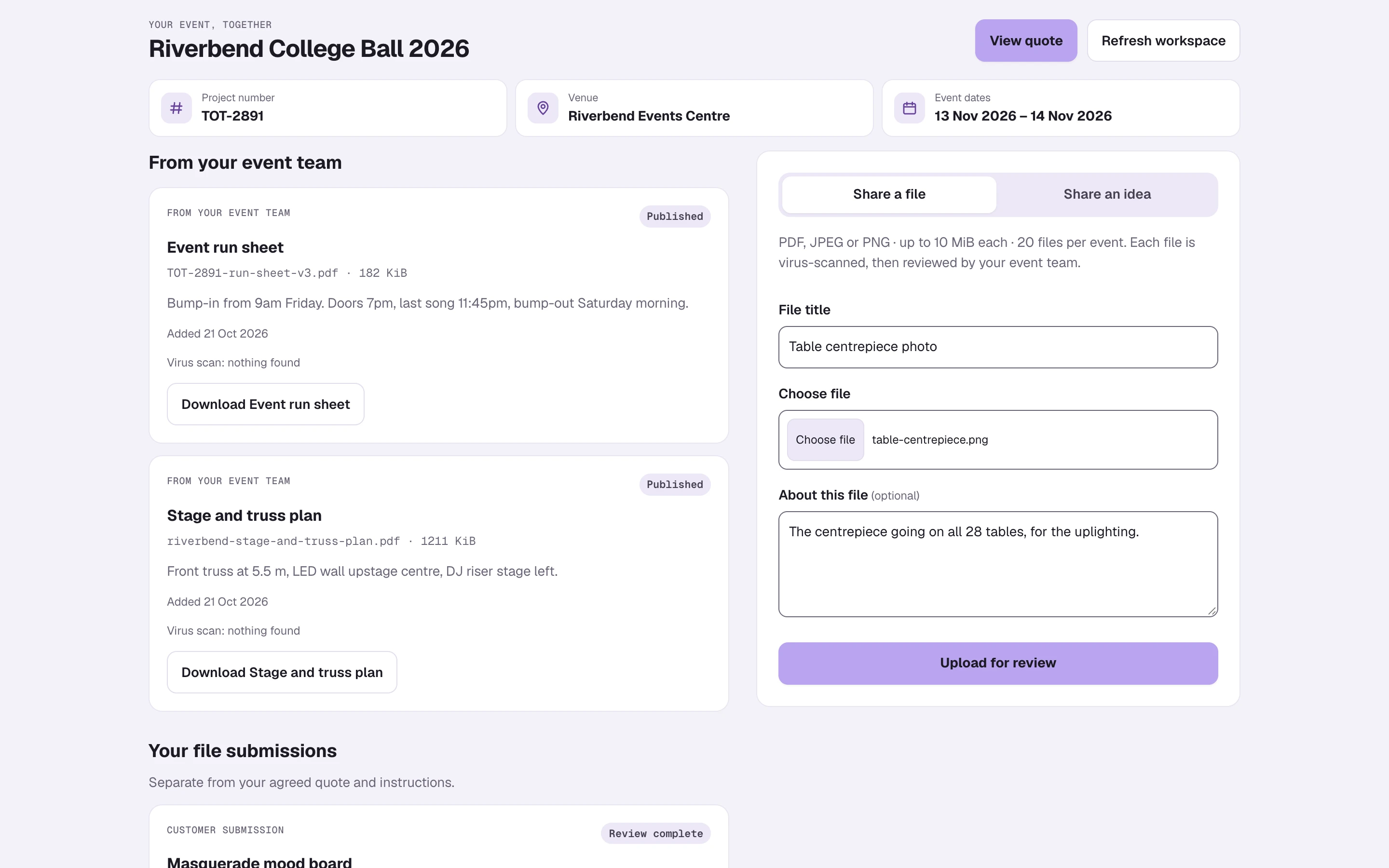Select the Share a file tab
This screenshot has height=868, width=1389.
[889, 195]
